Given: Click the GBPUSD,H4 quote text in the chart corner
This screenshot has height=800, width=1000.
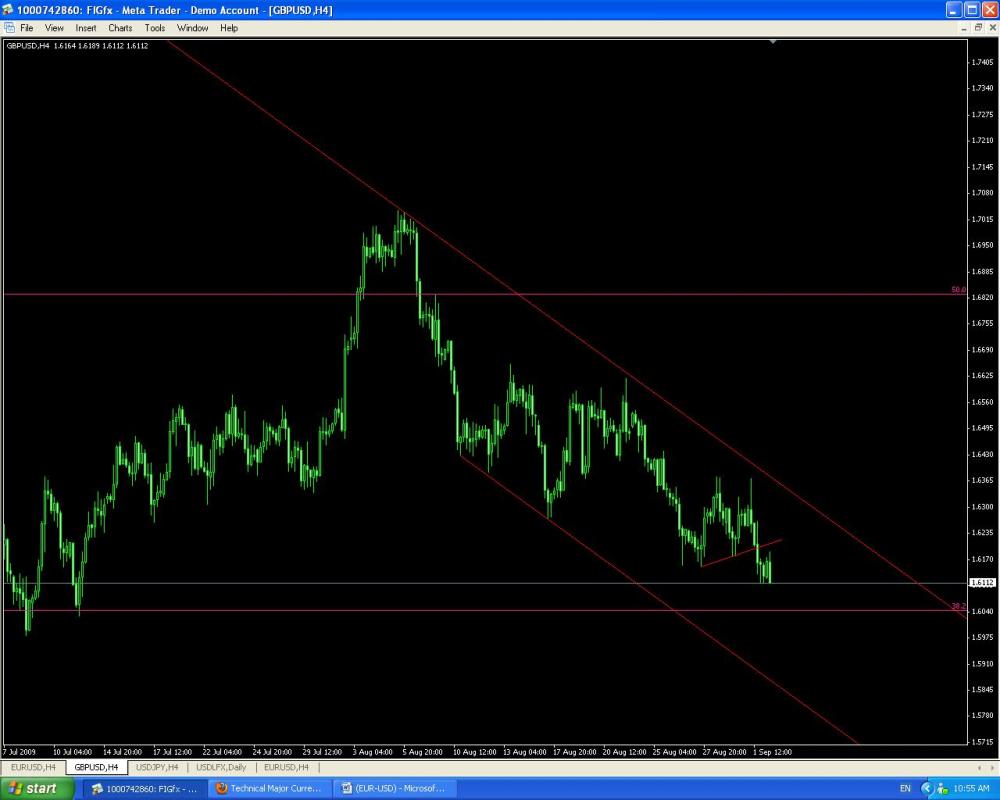Looking at the screenshot, I should point(77,46).
